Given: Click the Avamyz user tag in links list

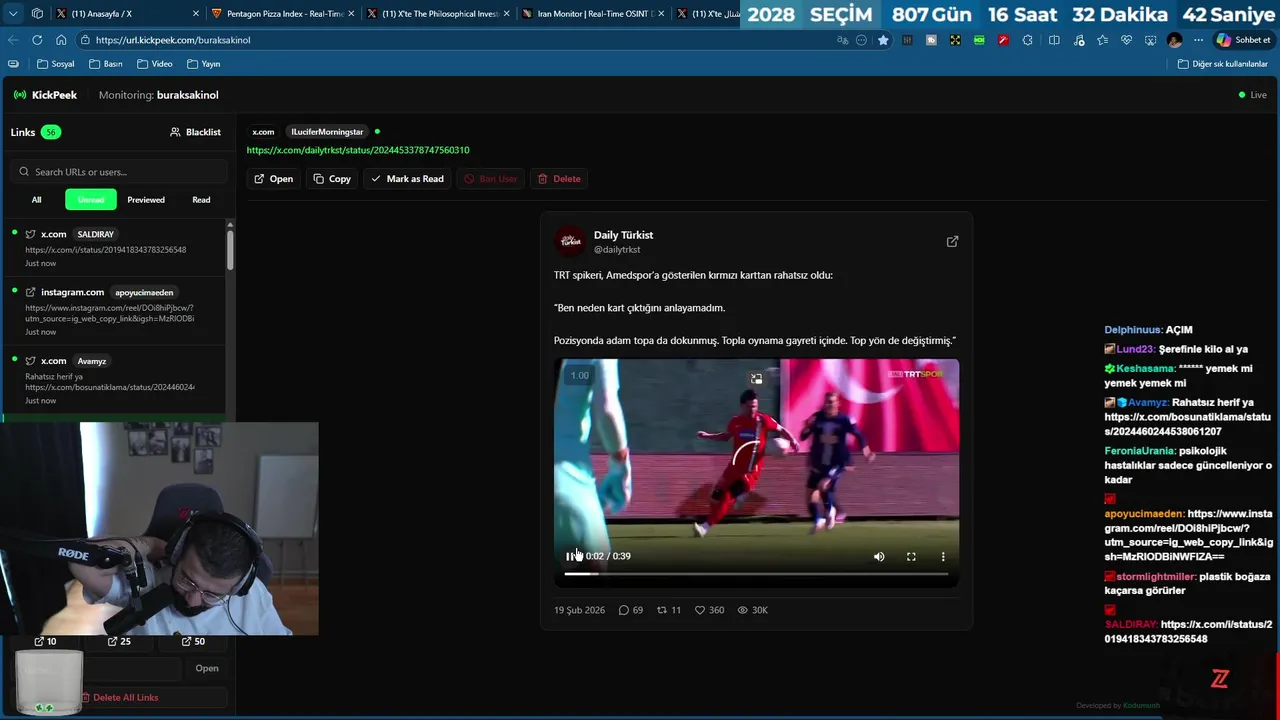Looking at the screenshot, I should point(92,361).
